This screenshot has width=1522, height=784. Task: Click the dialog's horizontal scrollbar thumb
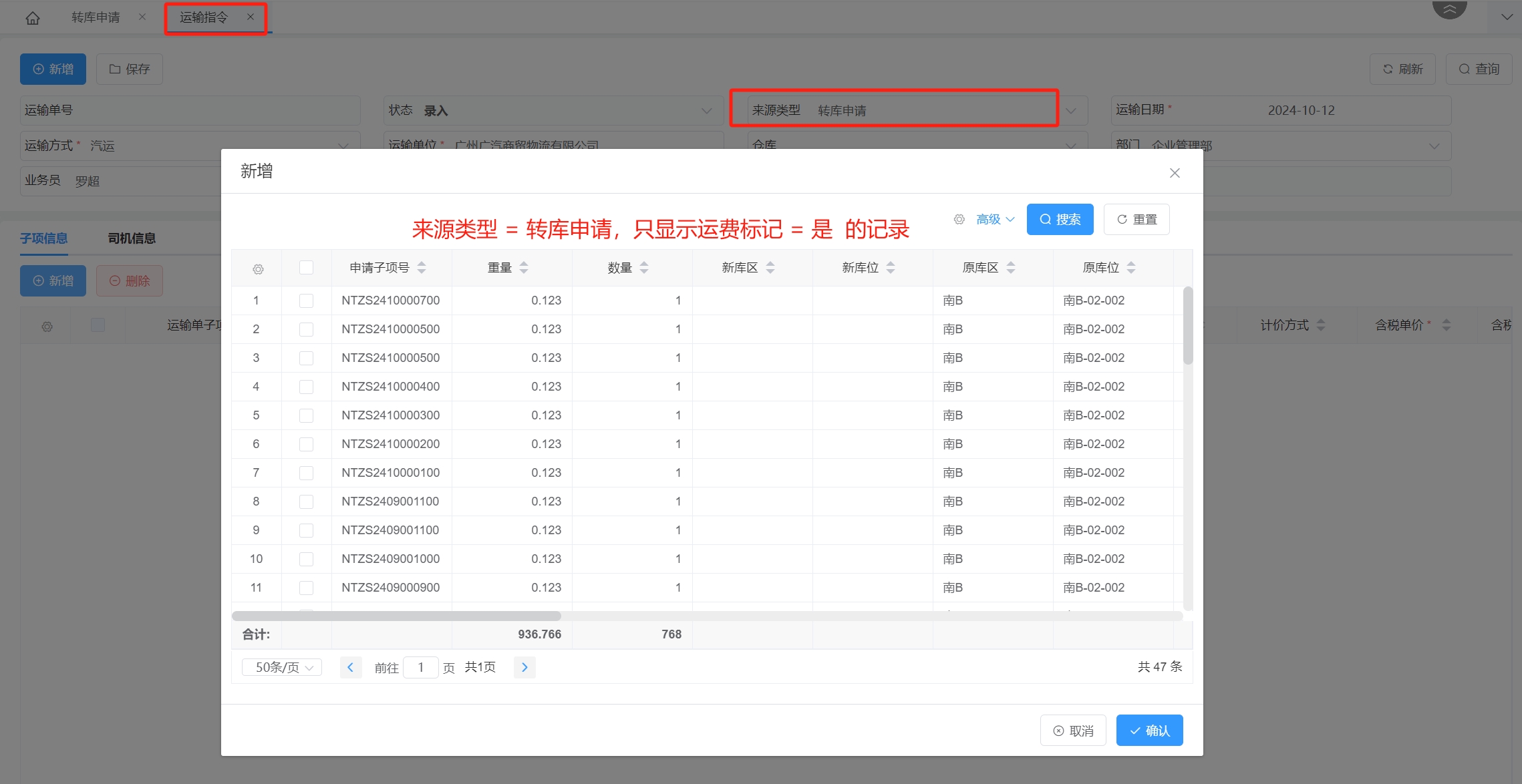[x=396, y=616]
